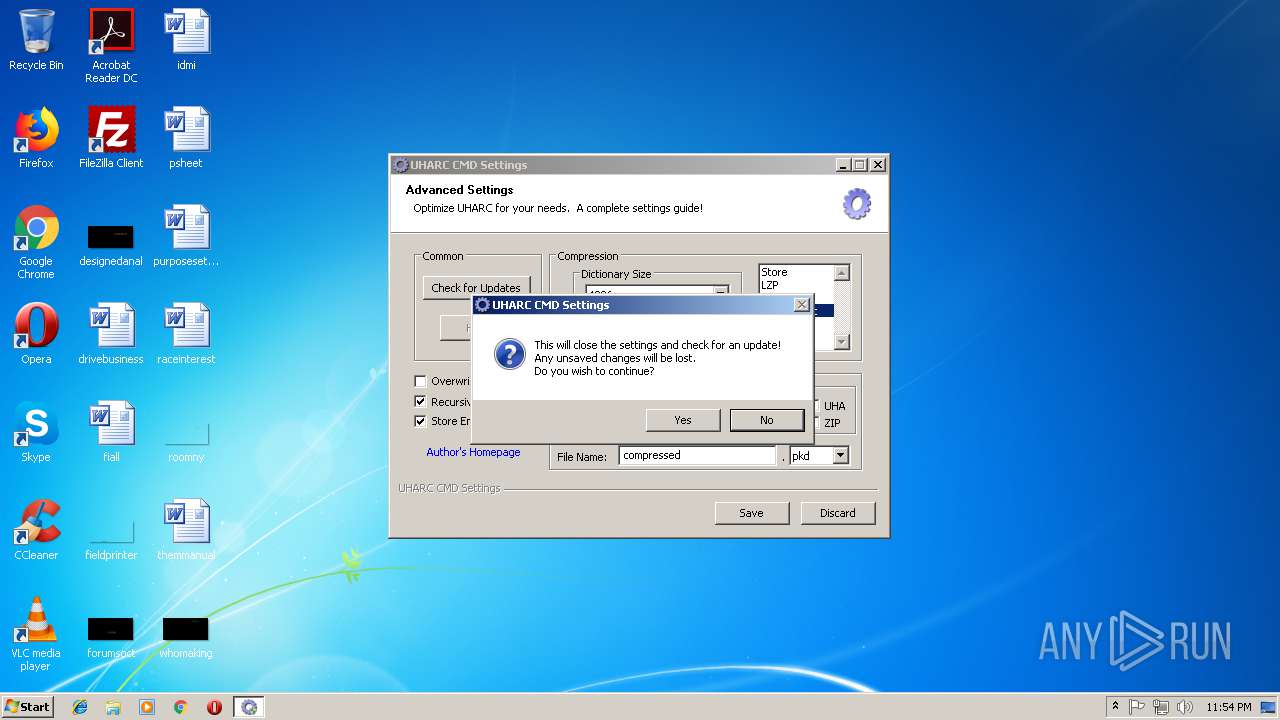Open VLC media player shortcut
Screen dimensions: 1280x720
coord(36,634)
